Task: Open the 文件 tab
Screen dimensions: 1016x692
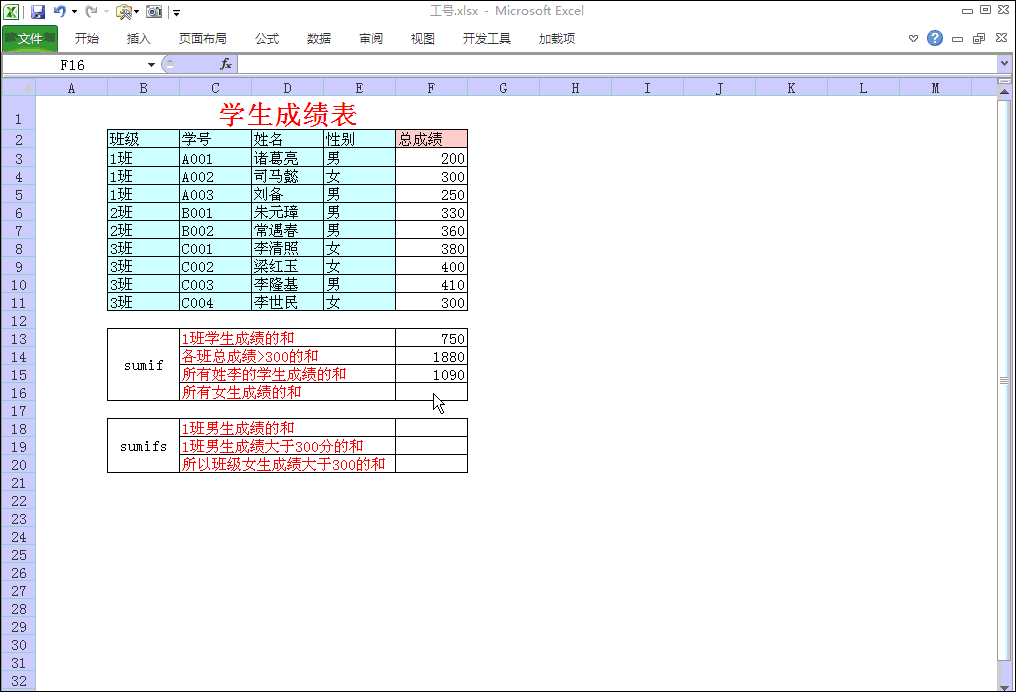Action: click(x=30, y=38)
